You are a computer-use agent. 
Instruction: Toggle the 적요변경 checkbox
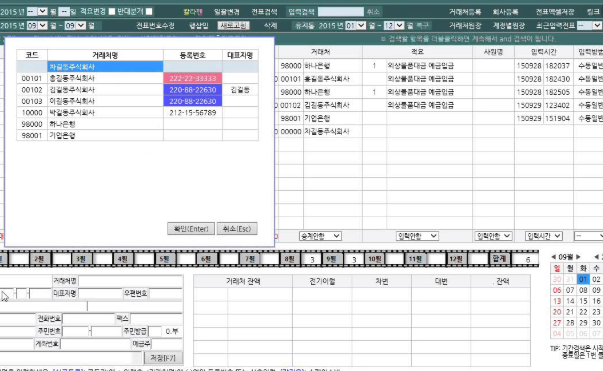point(112,12)
